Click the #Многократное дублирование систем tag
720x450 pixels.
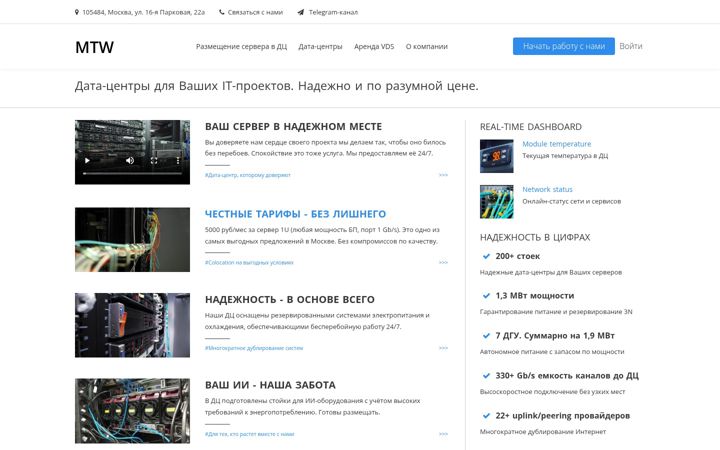[x=254, y=348]
